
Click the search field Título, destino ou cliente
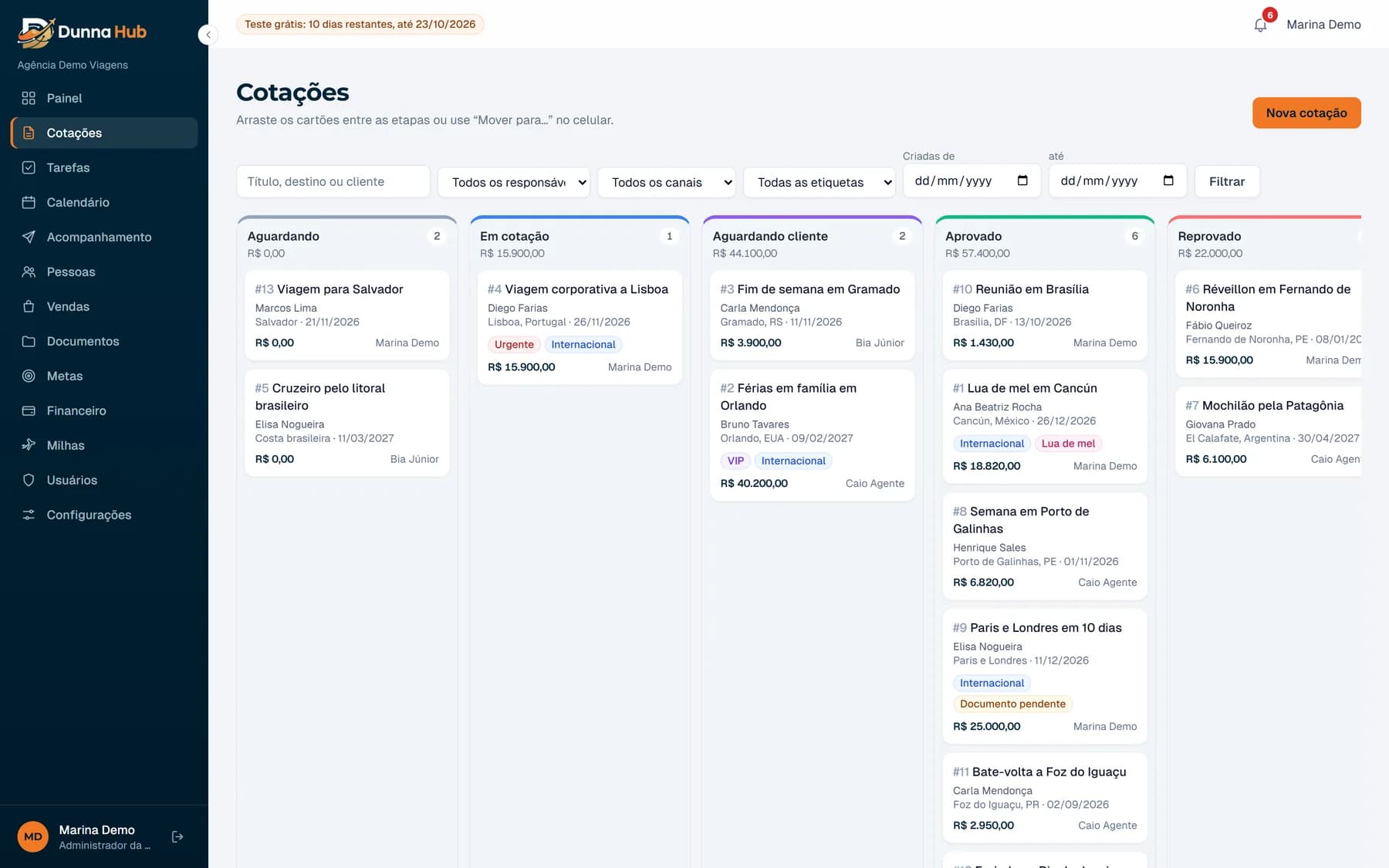pyautogui.click(x=333, y=181)
